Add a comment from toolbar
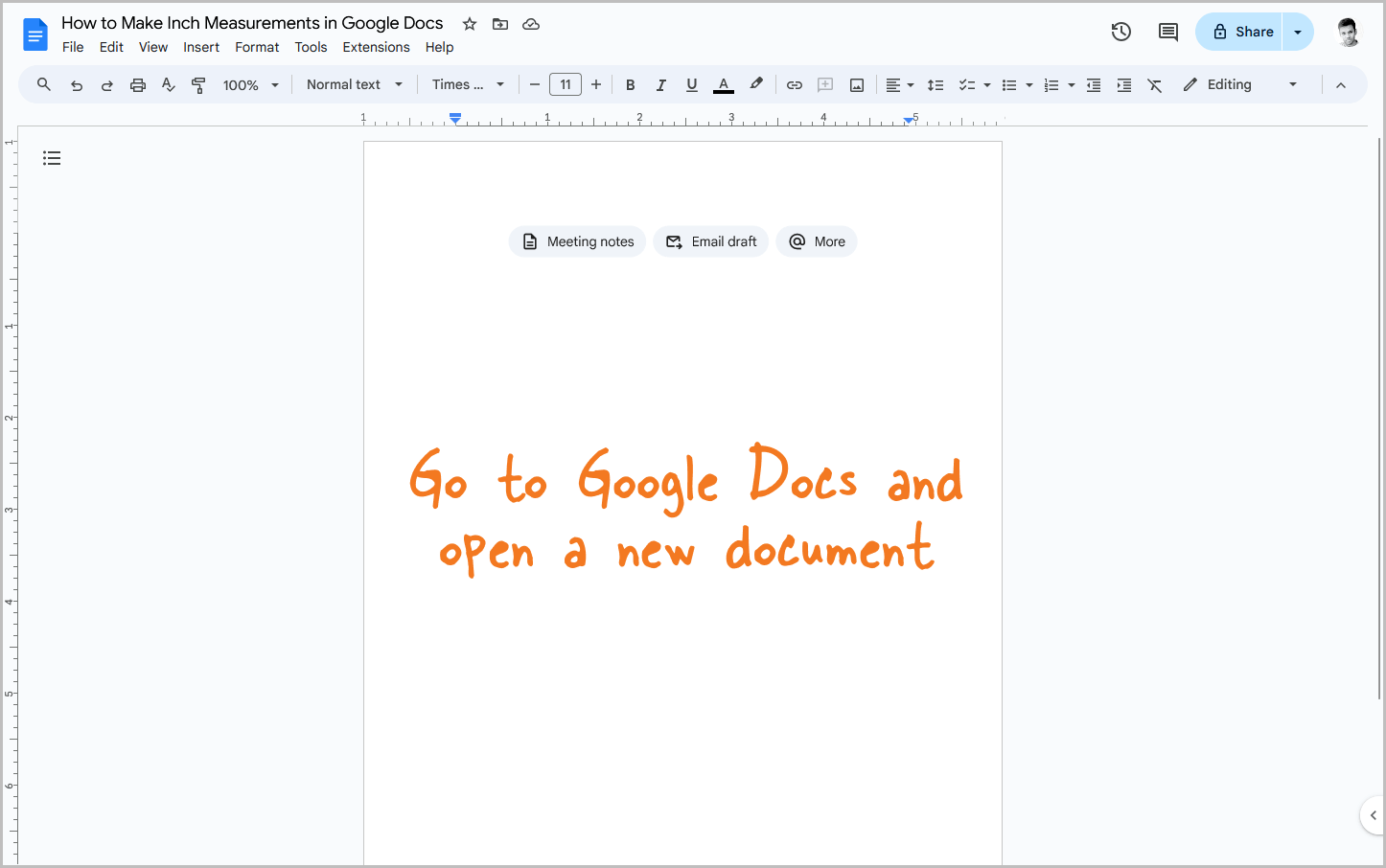This screenshot has width=1386, height=868. 825,85
